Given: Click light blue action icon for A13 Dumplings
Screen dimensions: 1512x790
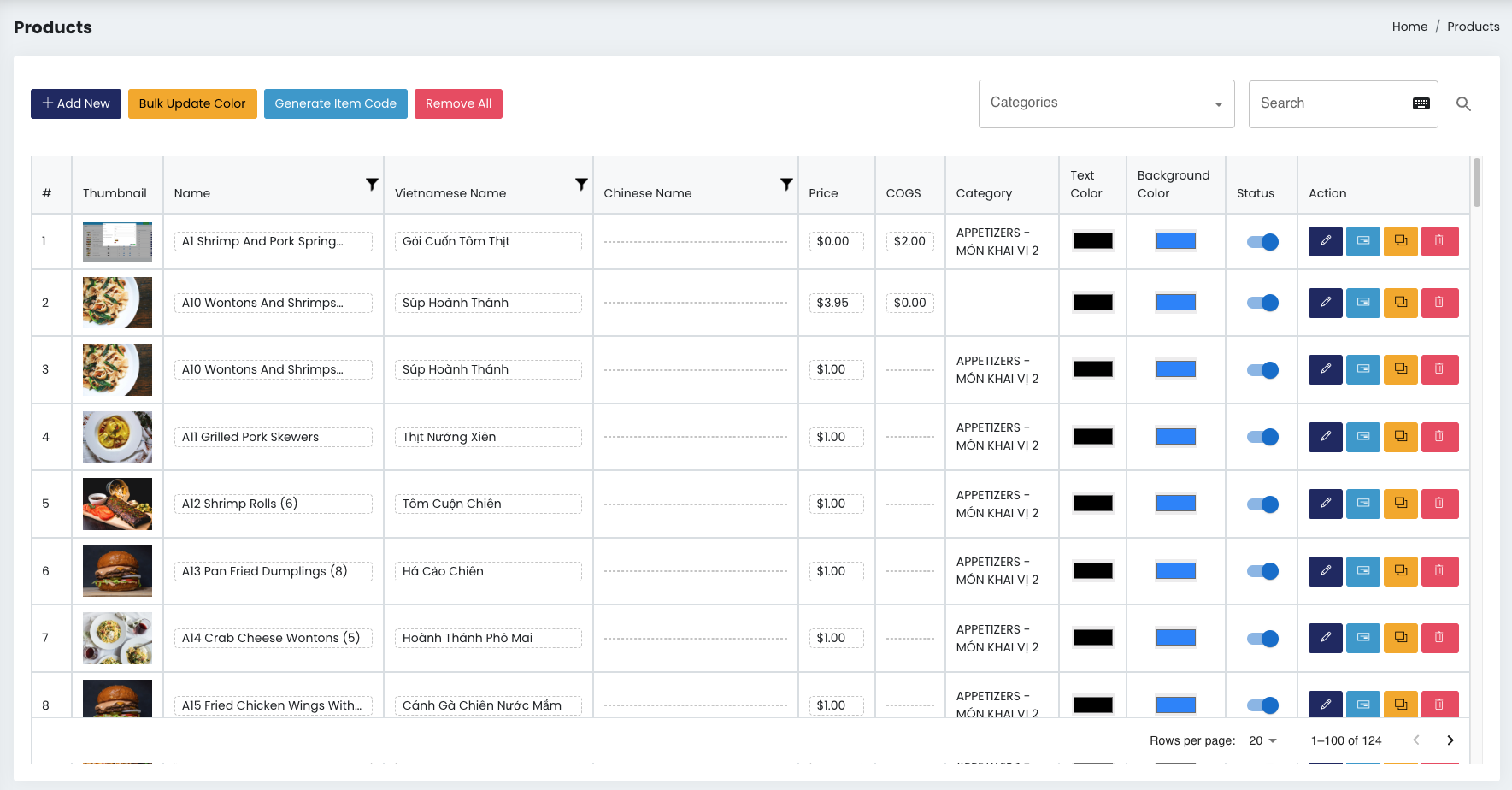Looking at the screenshot, I should click(1362, 571).
